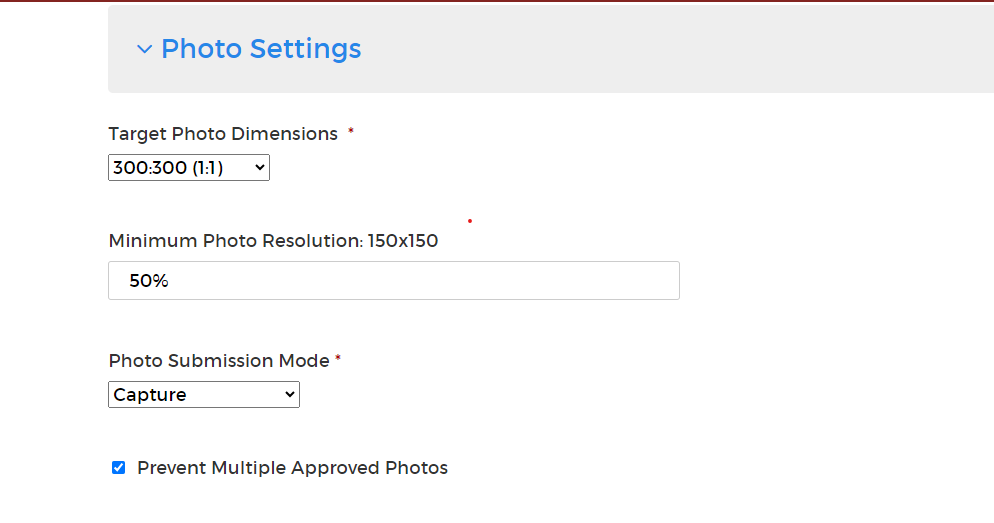Collapse section using Photo Settings chevron icon
Viewport: 994px width, 523px height.
click(145, 49)
